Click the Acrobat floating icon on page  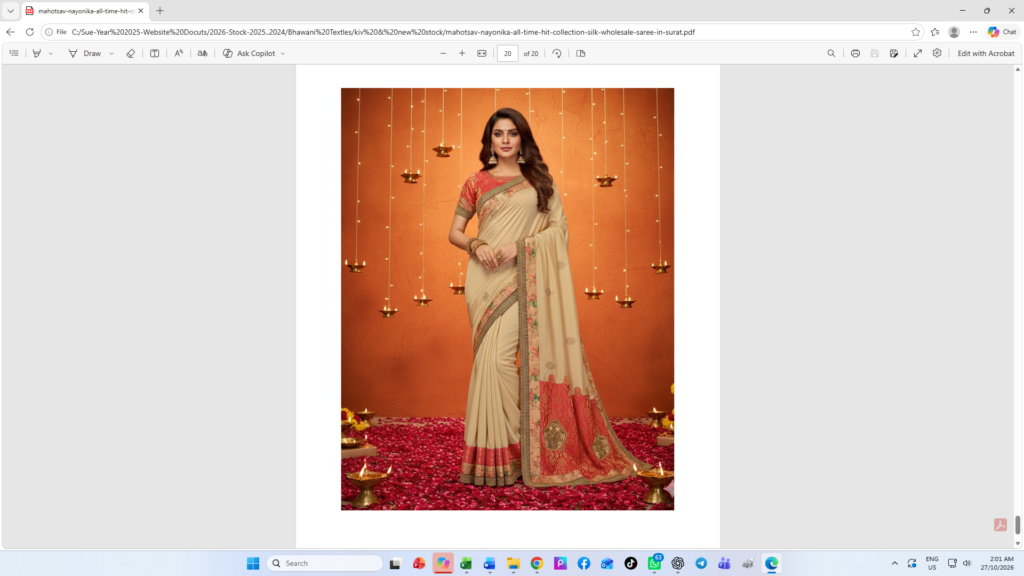pyautogui.click(x=1000, y=524)
